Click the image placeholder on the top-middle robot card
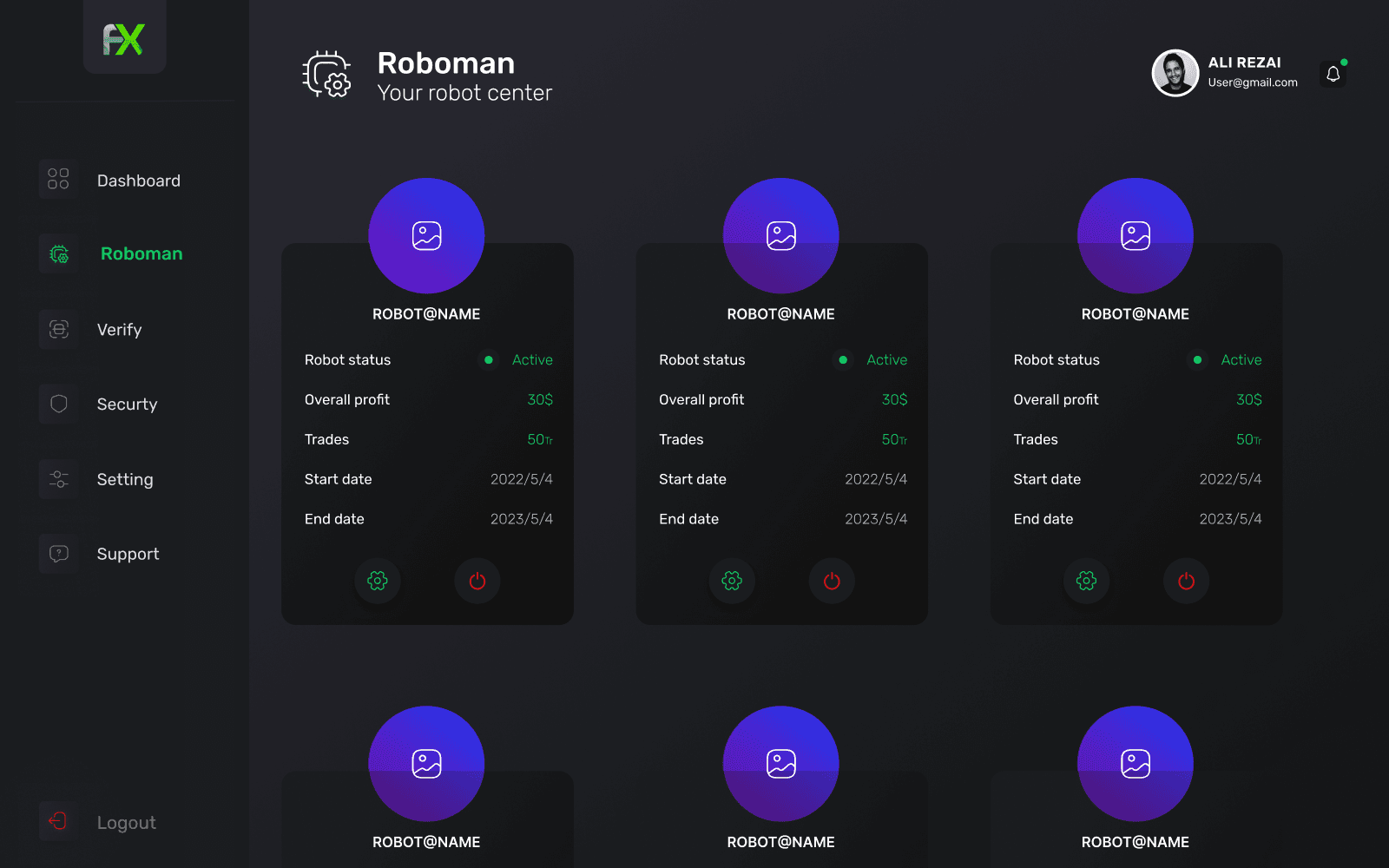The image size is (1389, 868). [x=781, y=236]
